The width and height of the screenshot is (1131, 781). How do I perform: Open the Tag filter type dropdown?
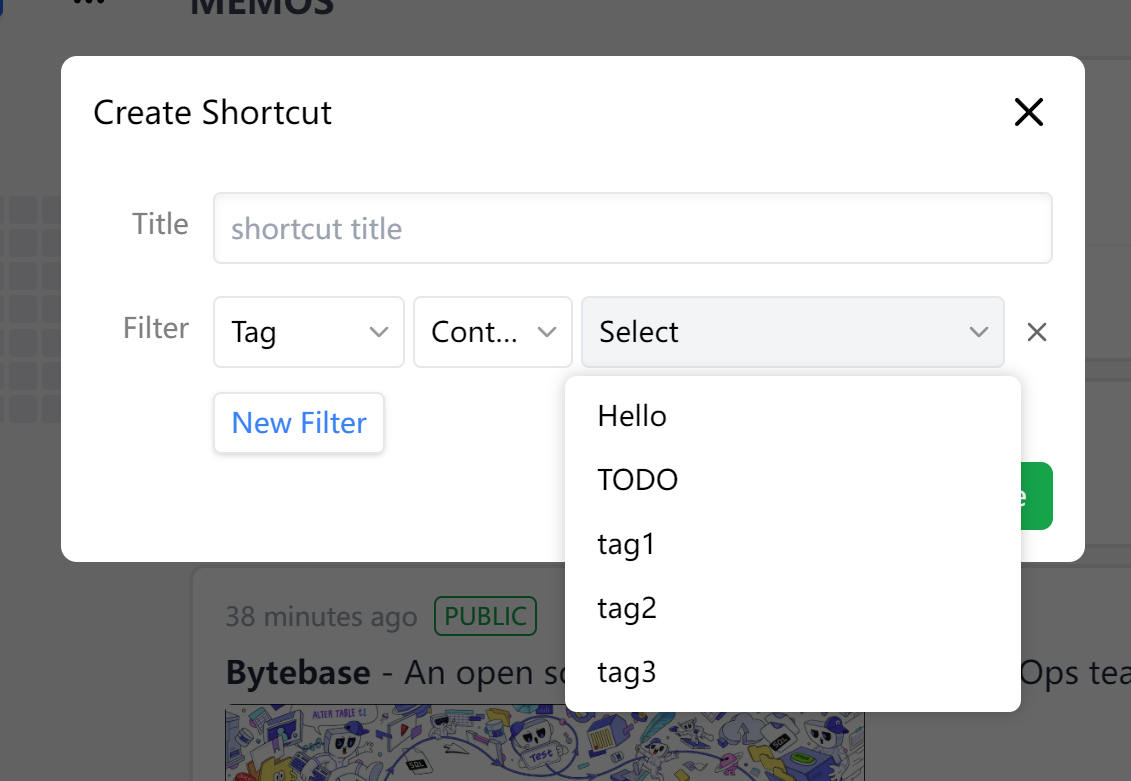point(308,332)
